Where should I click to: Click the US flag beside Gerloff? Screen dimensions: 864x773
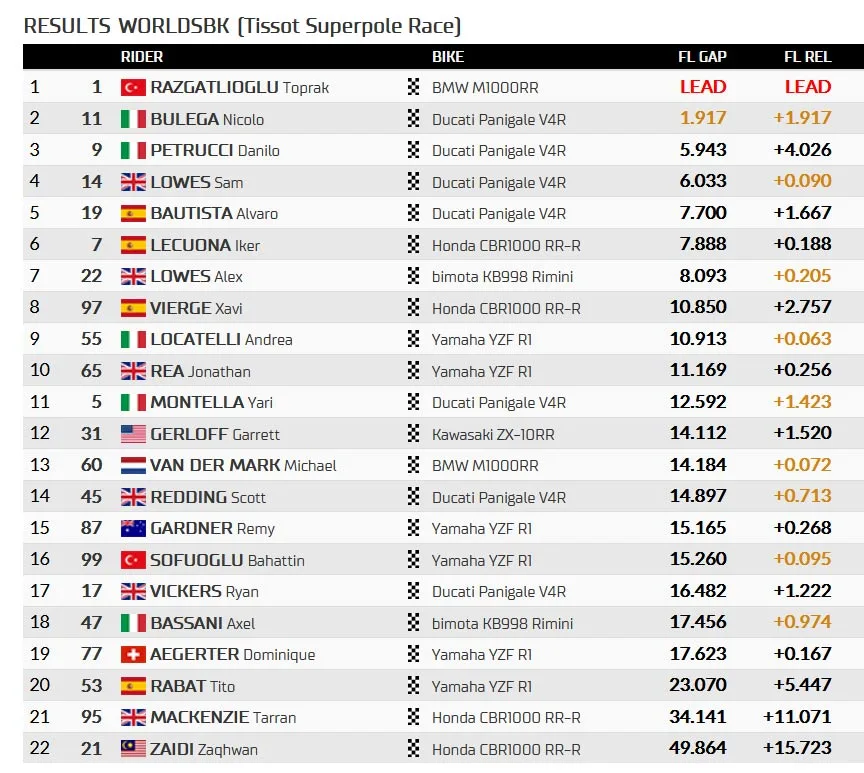[133, 434]
